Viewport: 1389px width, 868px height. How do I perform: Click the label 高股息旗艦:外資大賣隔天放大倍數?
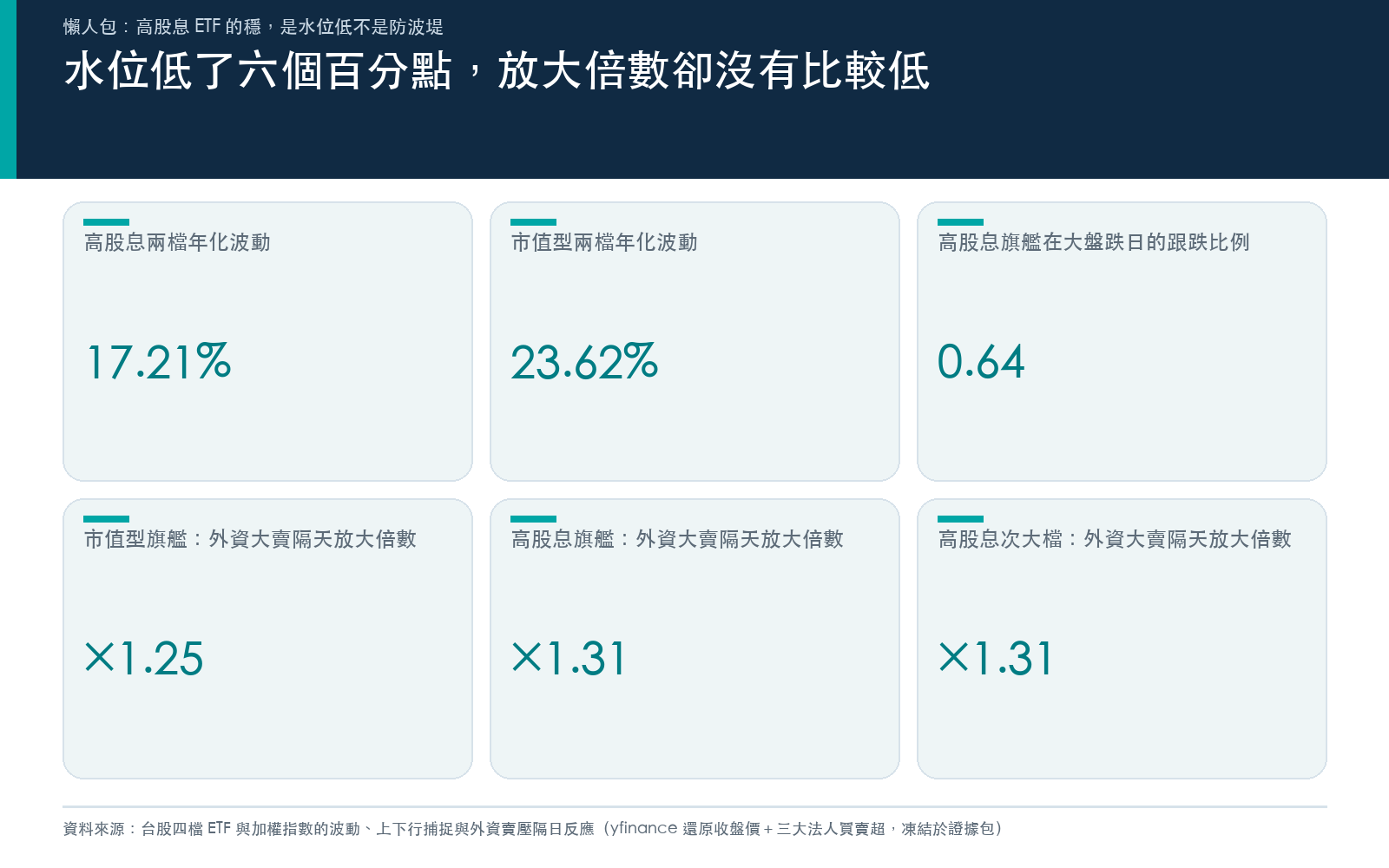[x=677, y=539]
